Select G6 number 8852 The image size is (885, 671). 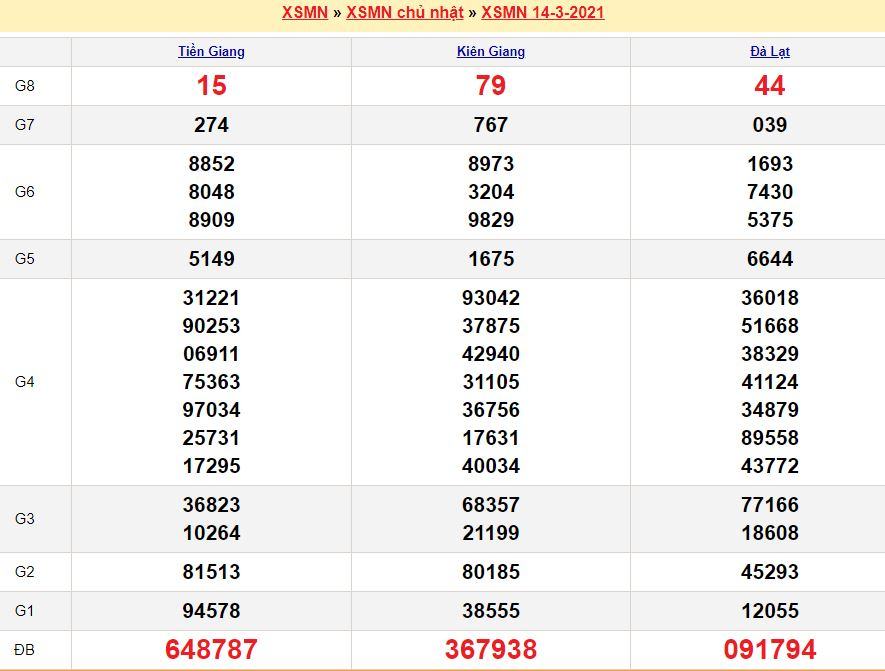(x=212, y=164)
